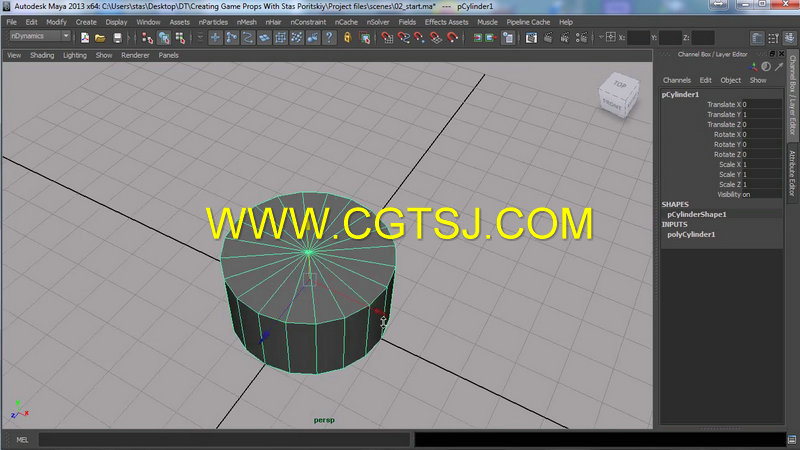
Task: Toggle joints selection mask icon
Action: pos(232,38)
